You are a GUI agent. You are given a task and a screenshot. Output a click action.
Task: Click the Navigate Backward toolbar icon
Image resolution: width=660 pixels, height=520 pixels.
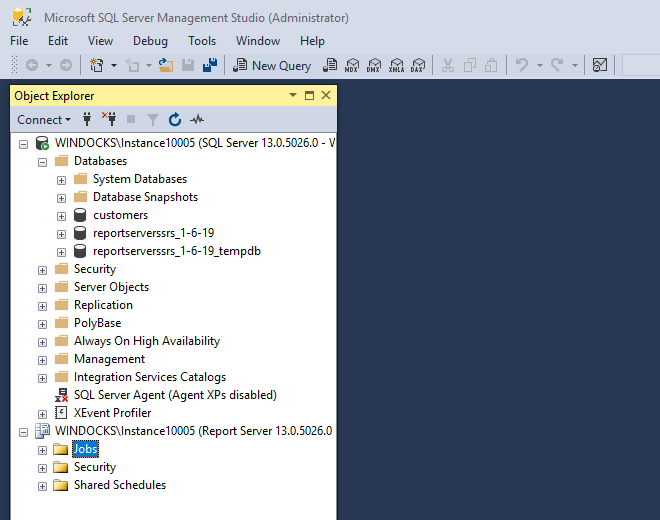(32, 65)
